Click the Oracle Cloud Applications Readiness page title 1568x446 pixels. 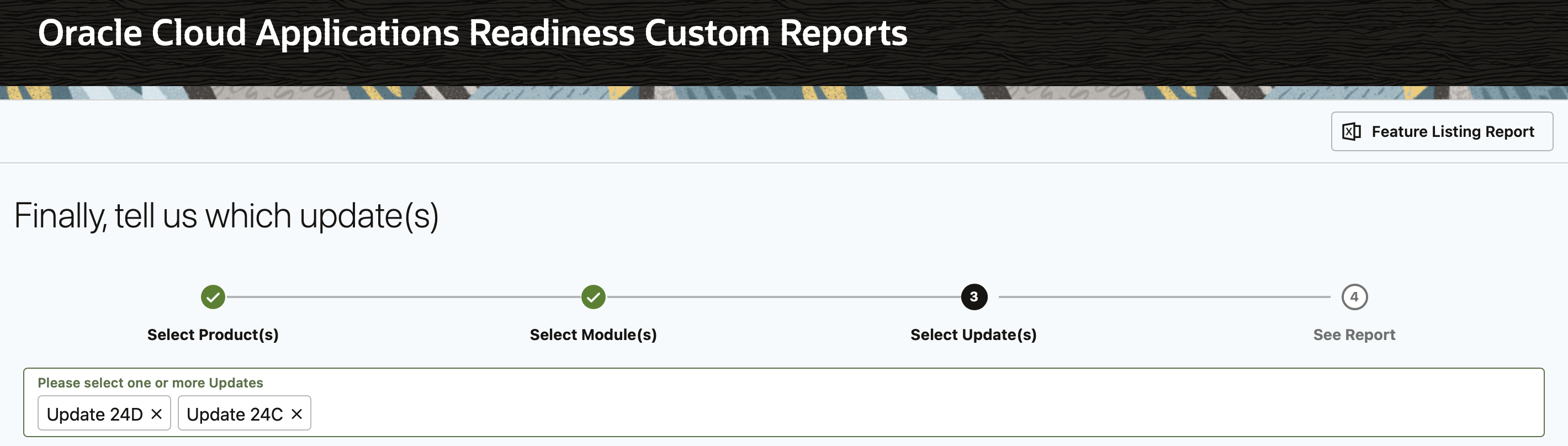tap(473, 33)
